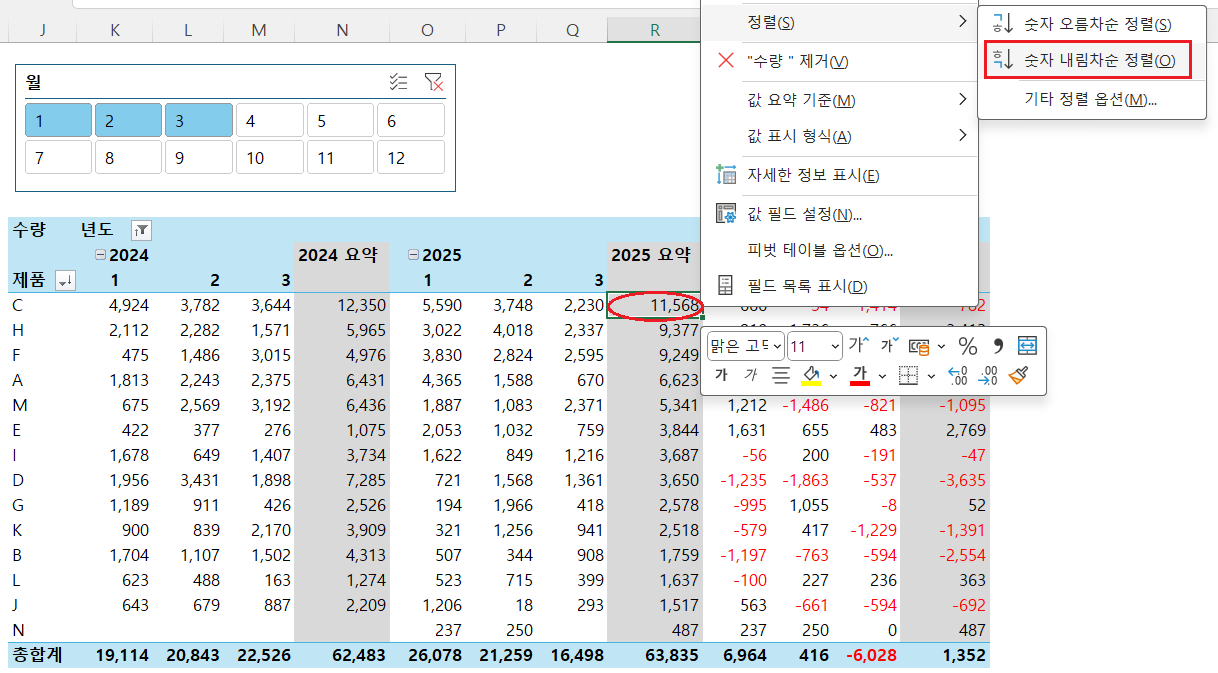Toggle month 3 in the slicer
1218x673 pixels.
[199, 120]
